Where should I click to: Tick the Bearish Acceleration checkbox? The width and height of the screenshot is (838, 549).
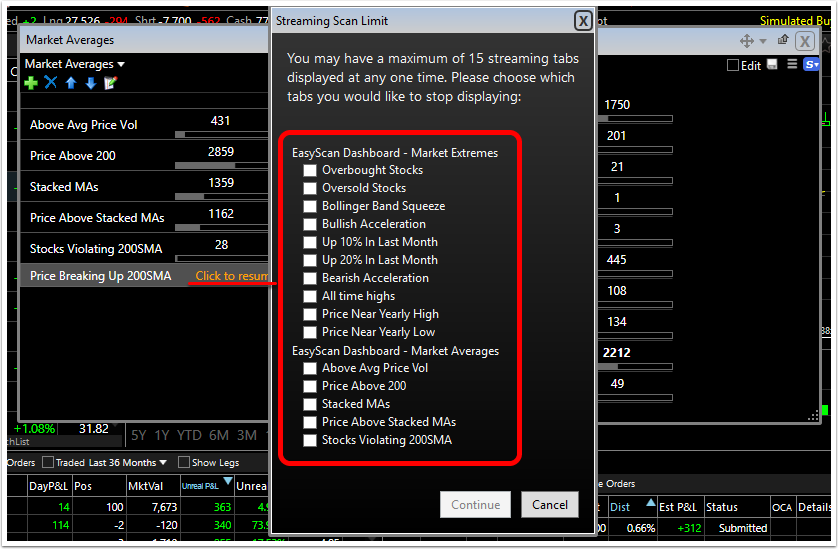coord(310,279)
